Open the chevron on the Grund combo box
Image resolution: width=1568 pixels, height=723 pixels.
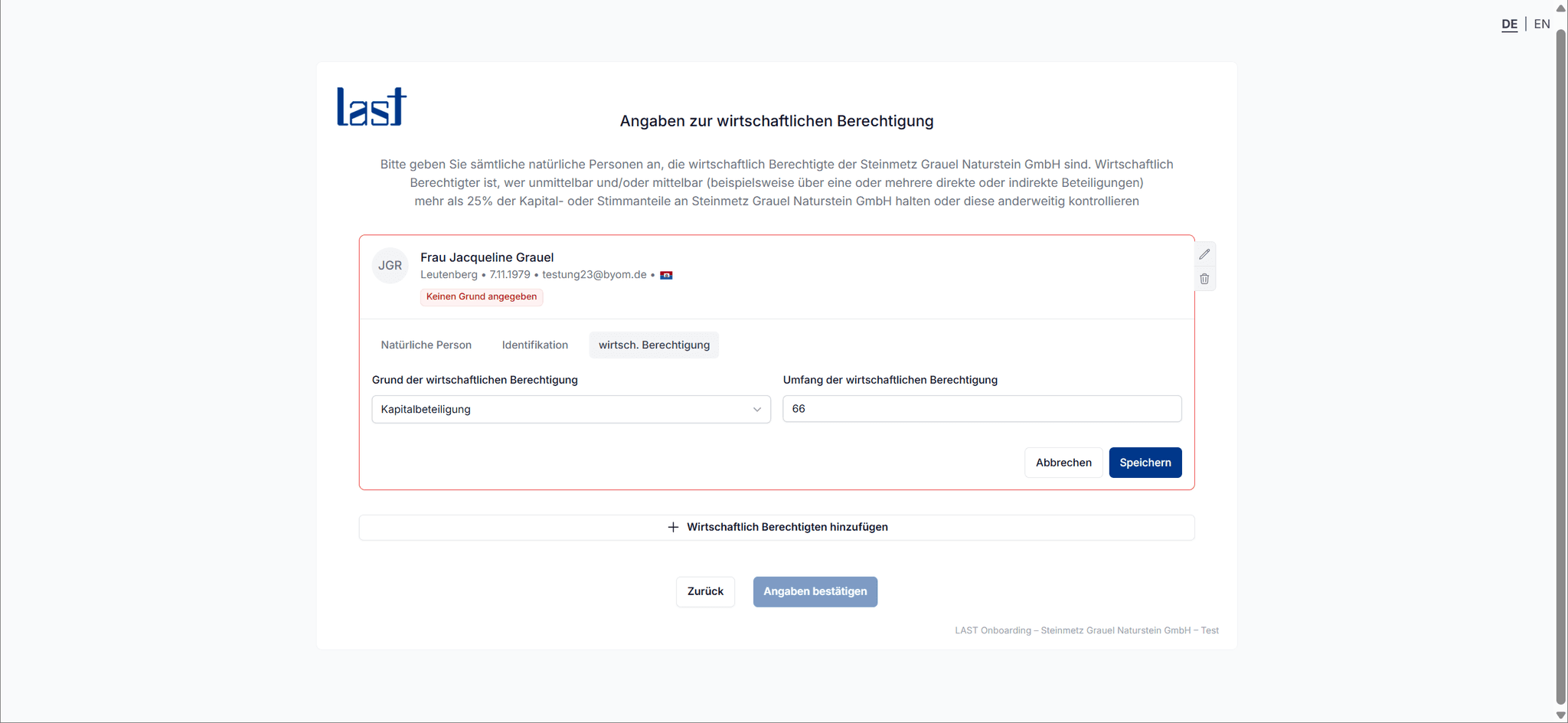click(756, 409)
